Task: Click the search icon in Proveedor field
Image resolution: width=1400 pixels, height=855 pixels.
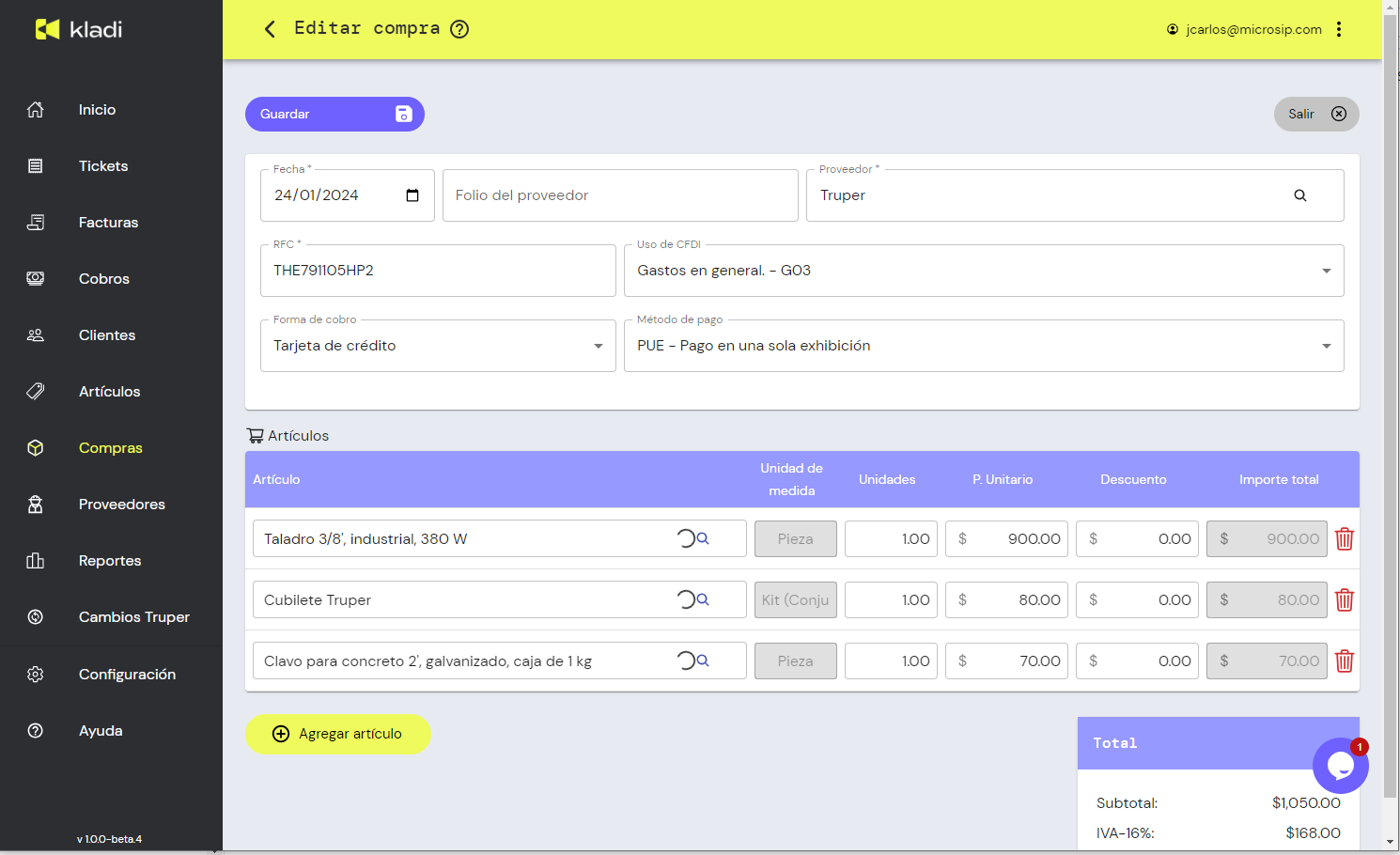Action: (x=1300, y=195)
